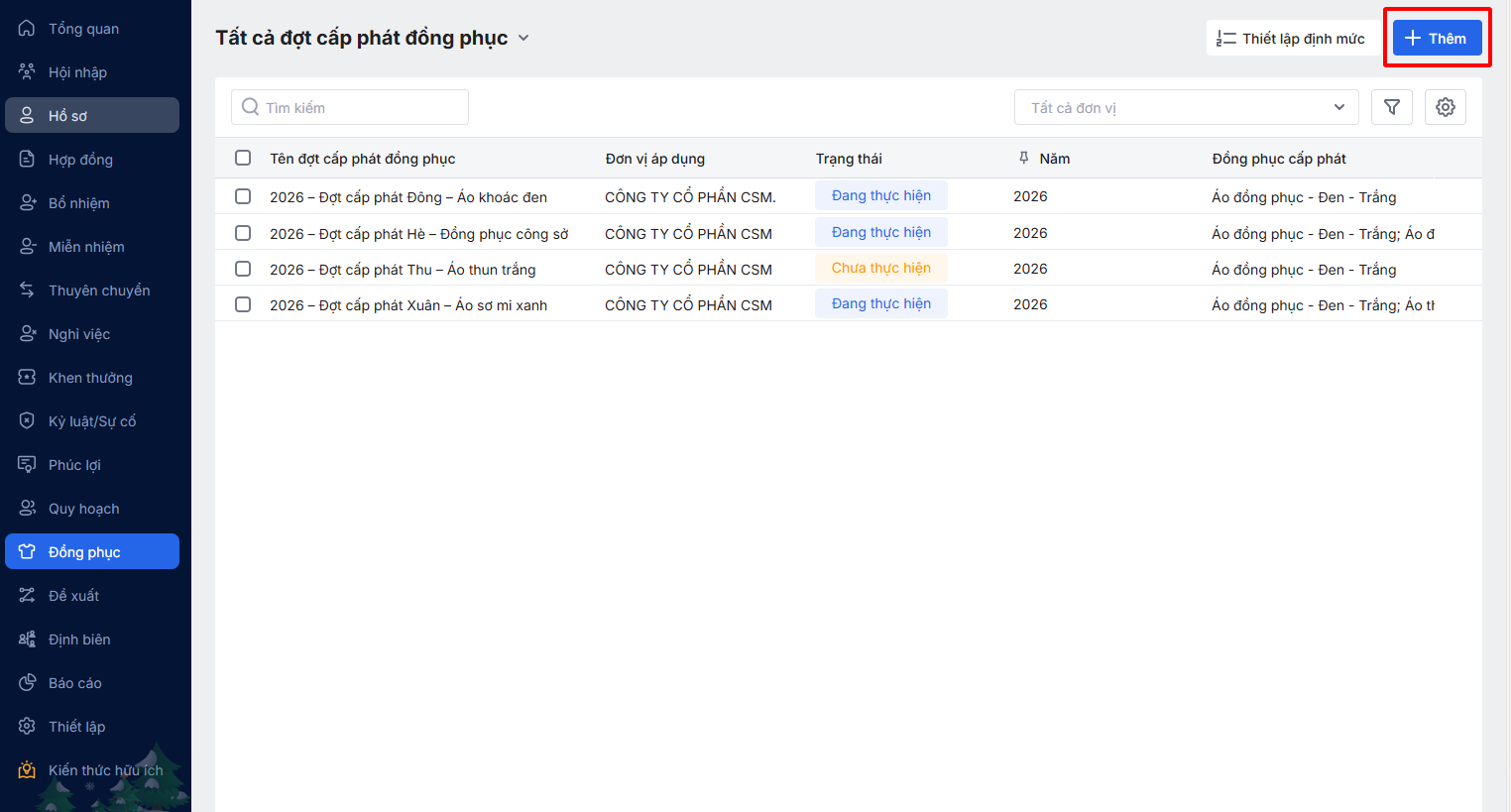Open table column settings gear icon

click(1445, 107)
